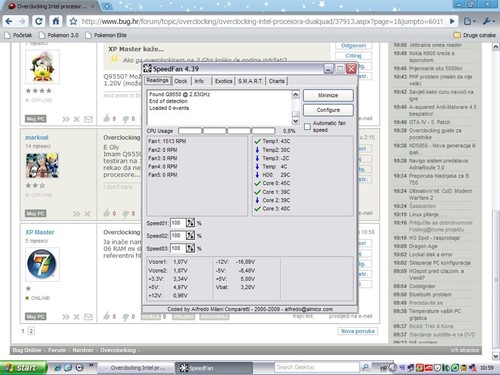Open Moj PC under markoal
Viewport: 500px width, 375px height.
36,214
